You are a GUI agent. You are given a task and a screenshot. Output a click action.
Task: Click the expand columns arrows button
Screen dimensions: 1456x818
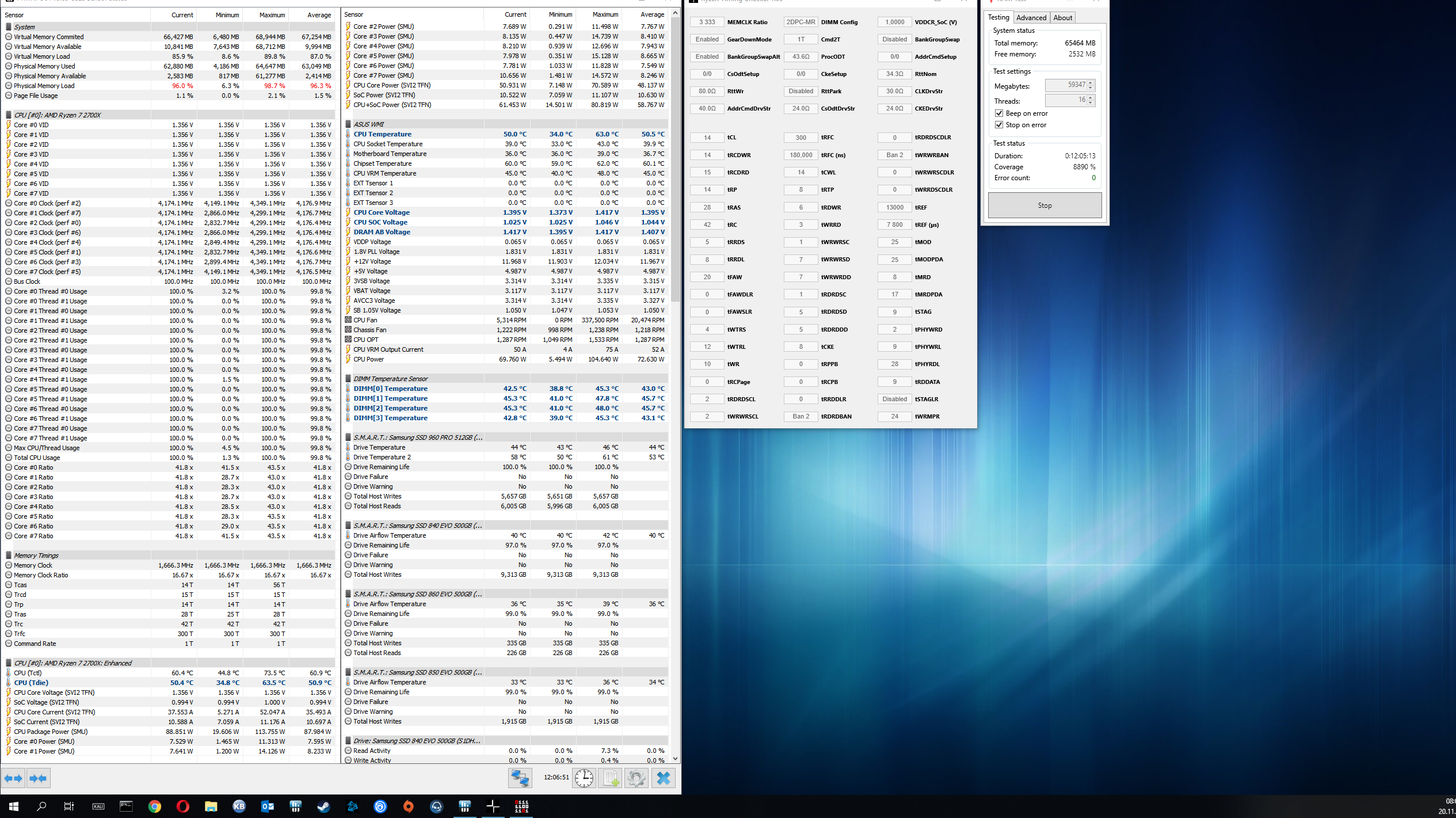pyautogui.click(x=13, y=778)
